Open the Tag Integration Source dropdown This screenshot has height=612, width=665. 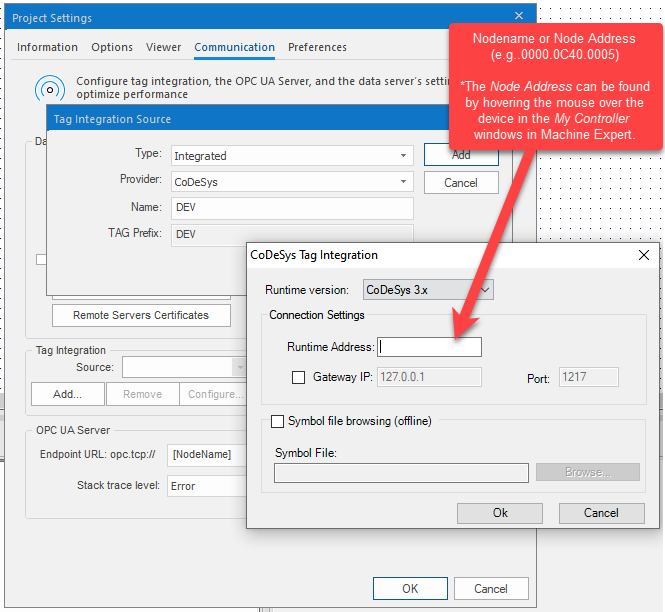point(184,367)
